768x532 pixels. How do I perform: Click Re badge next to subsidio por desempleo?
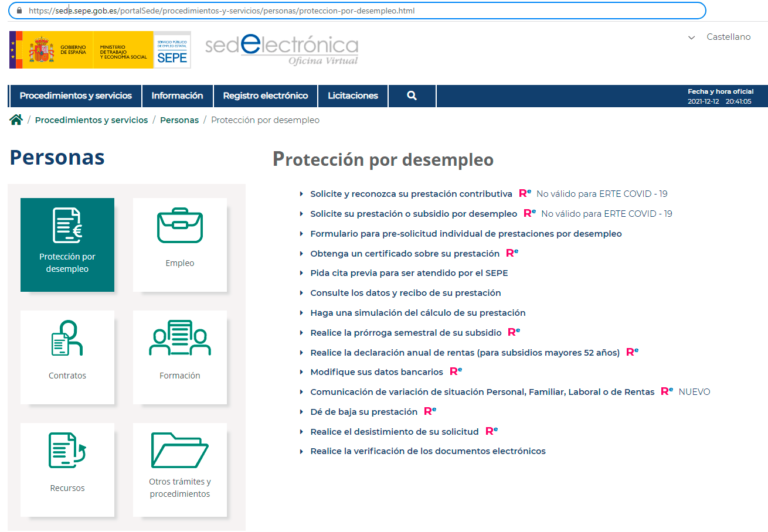(530, 213)
